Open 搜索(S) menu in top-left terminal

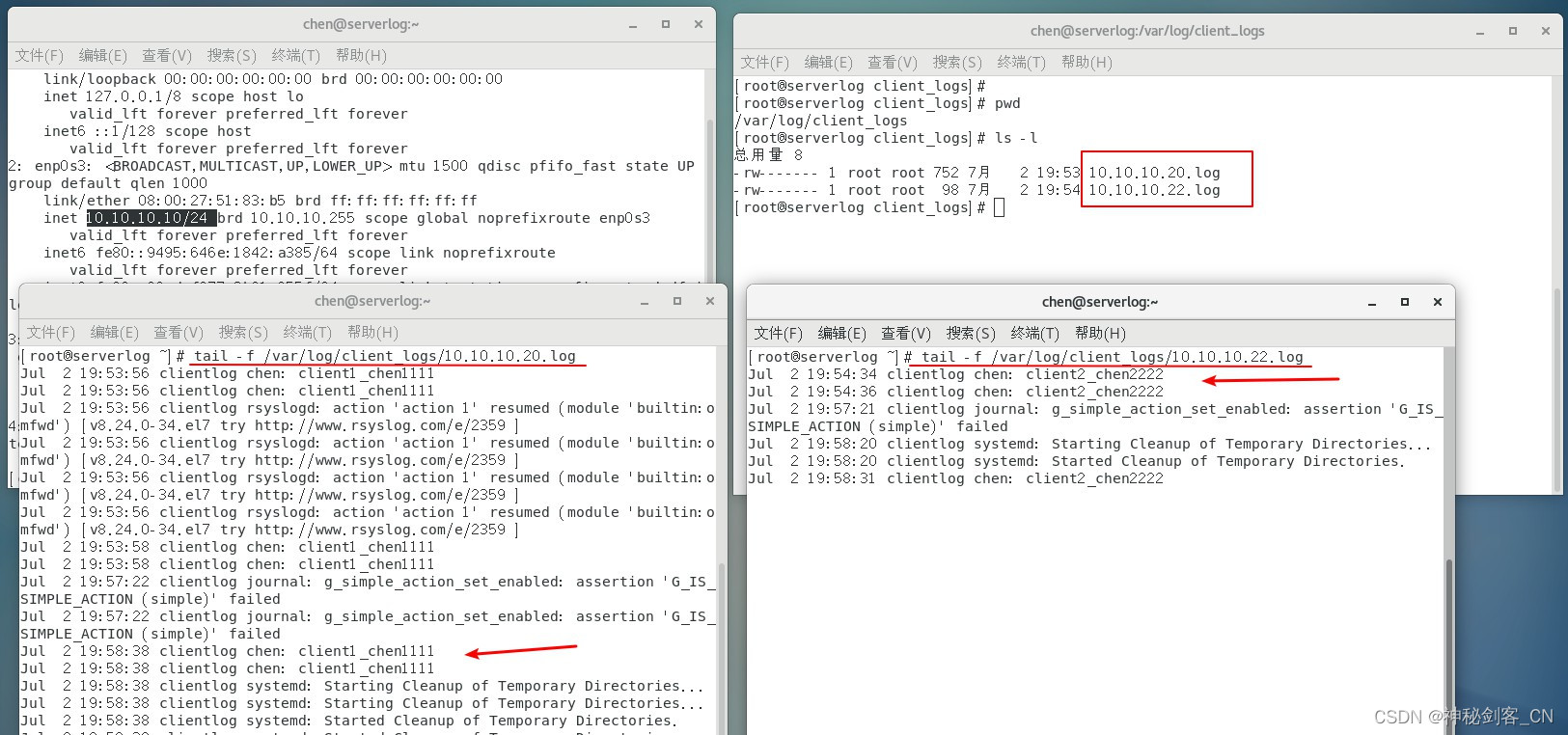click(232, 55)
